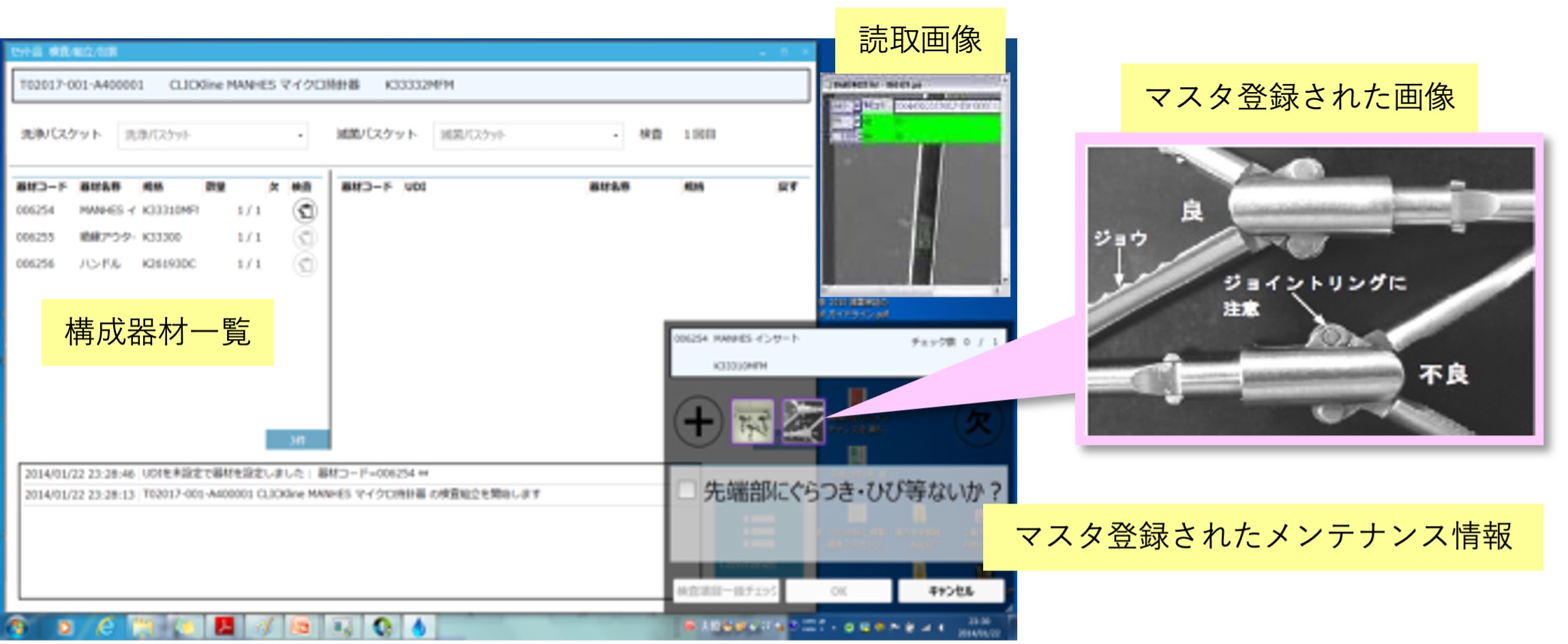Click the round 欠 missing-item button

point(978,422)
